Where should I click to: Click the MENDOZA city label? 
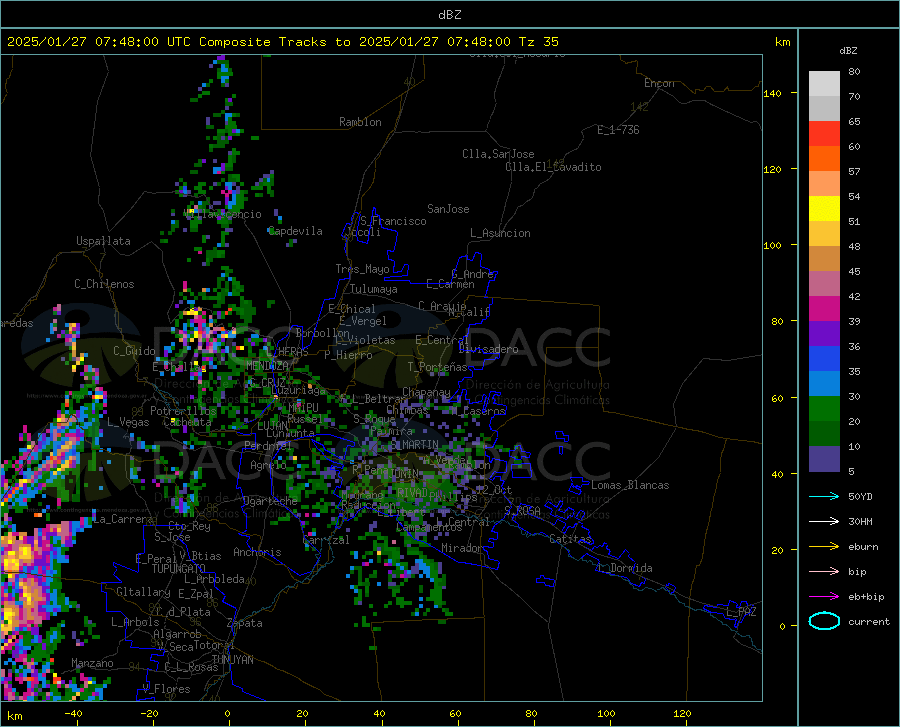click(267, 365)
